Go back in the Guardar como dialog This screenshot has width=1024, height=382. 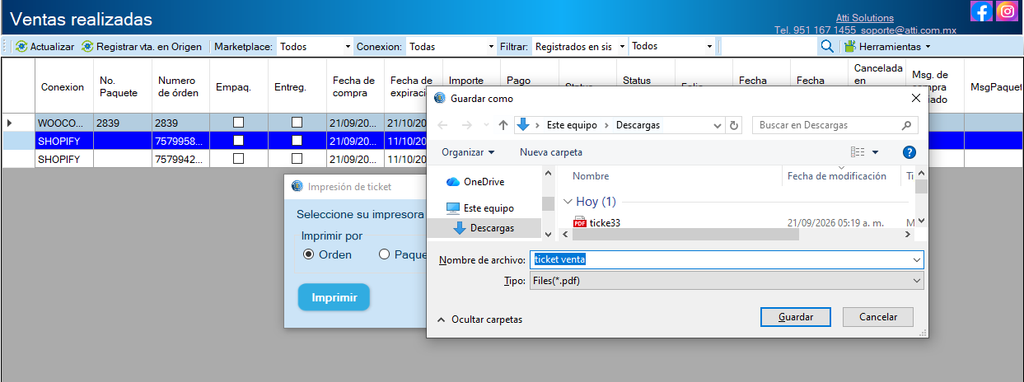click(442, 125)
